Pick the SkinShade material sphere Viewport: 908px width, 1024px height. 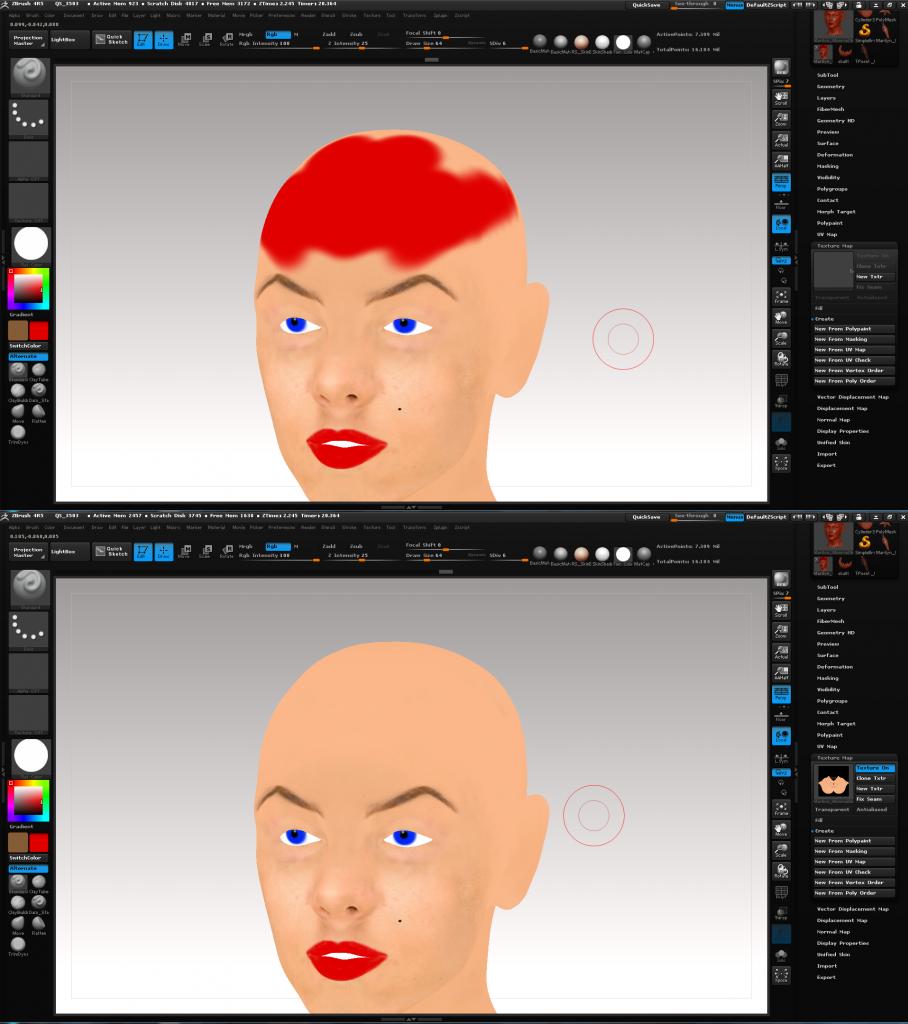click(603, 42)
